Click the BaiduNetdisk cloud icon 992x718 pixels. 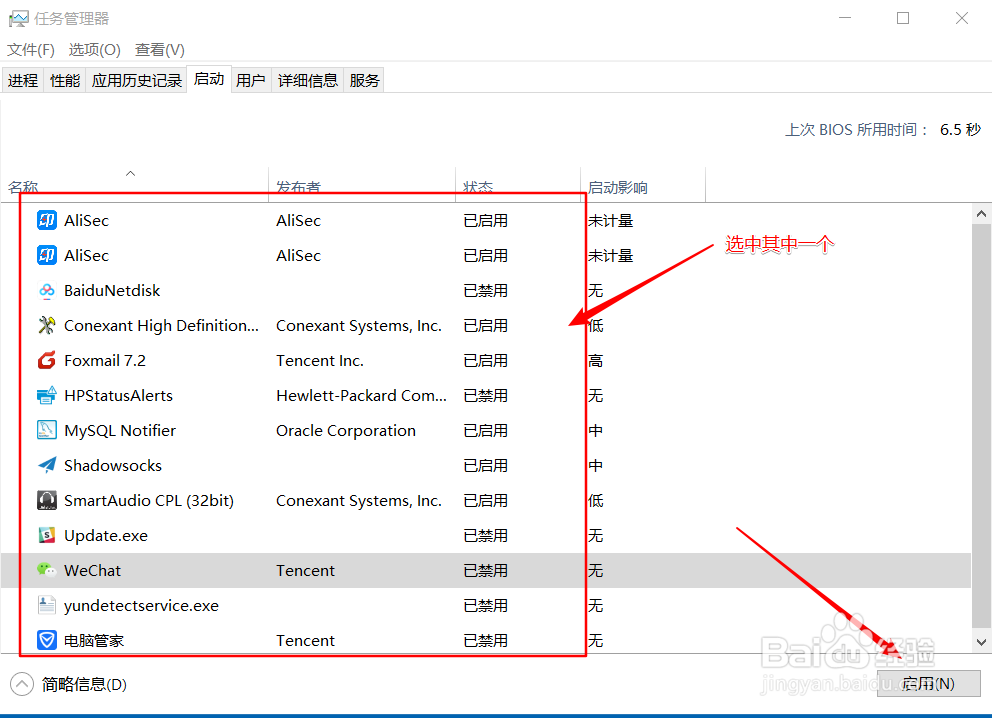pyautogui.click(x=47, y=290)
